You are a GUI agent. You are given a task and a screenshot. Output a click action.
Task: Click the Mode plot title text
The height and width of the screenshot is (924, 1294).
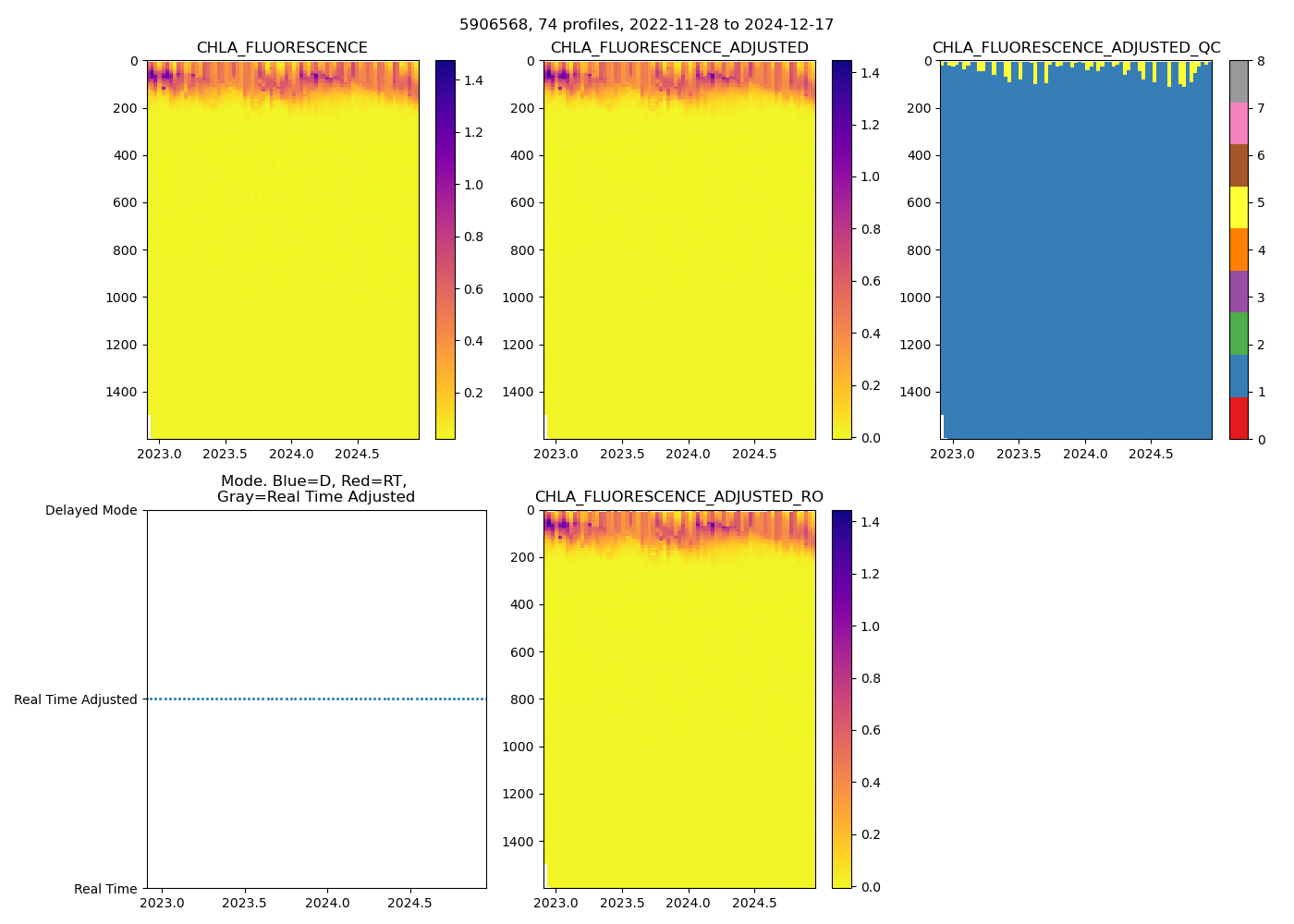pos(316,489)
